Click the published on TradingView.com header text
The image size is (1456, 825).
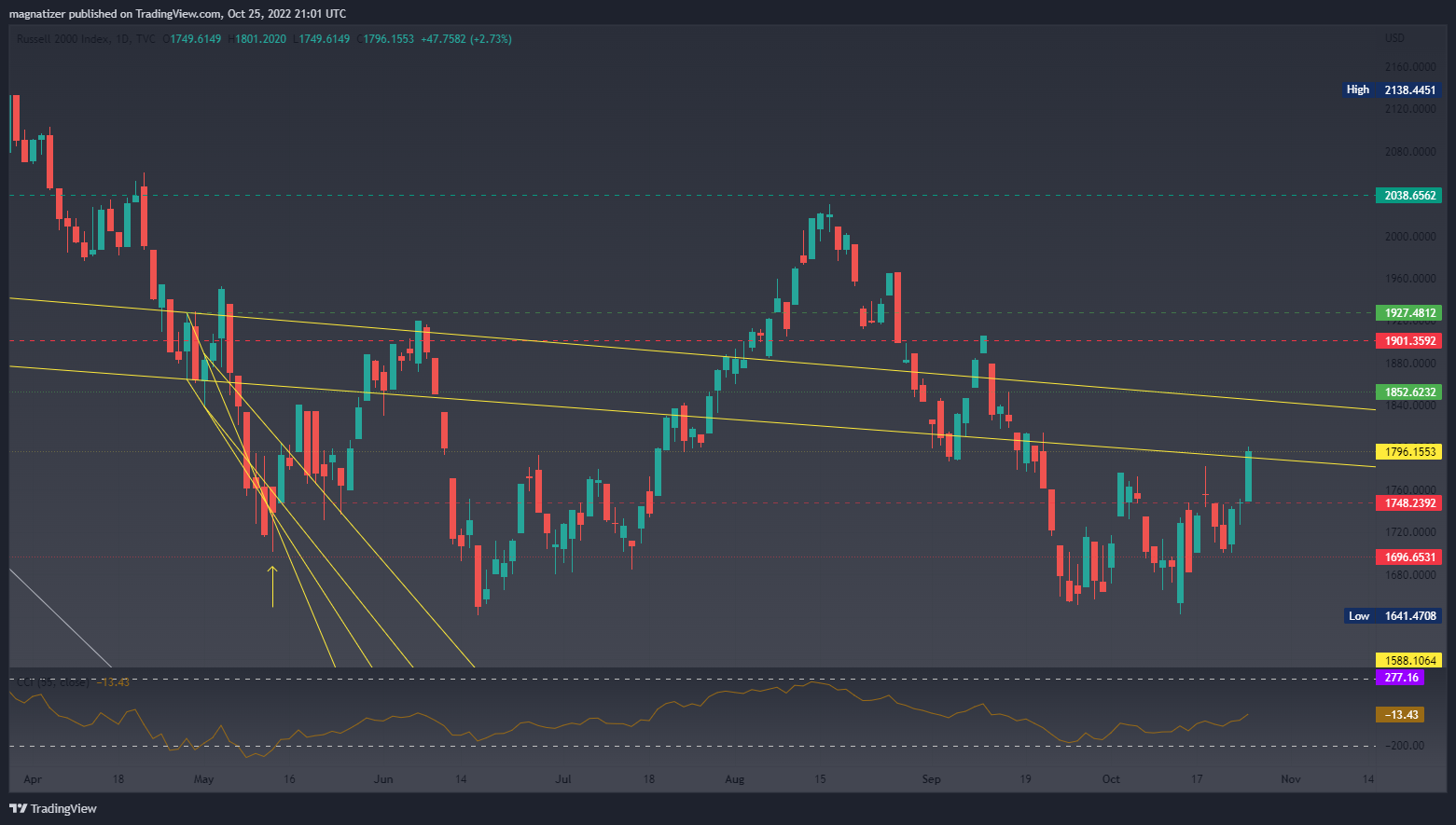[177, 13]
